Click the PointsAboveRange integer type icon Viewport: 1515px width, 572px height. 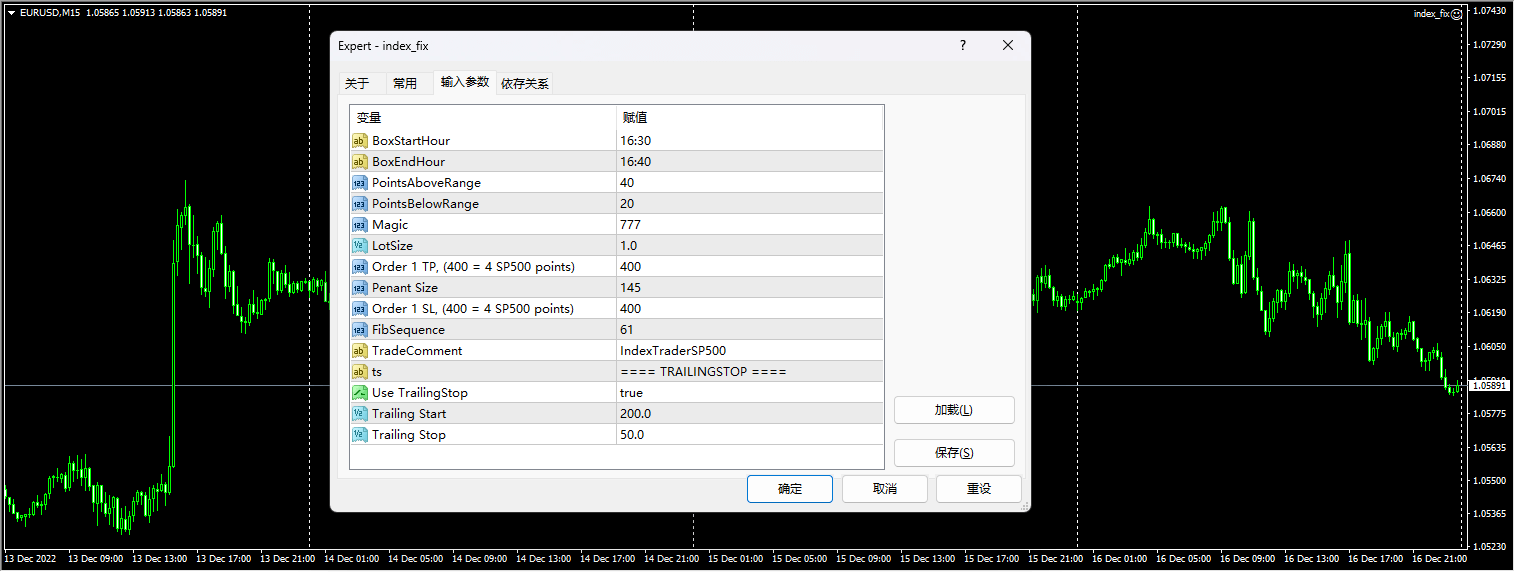[x=360, y=183]
